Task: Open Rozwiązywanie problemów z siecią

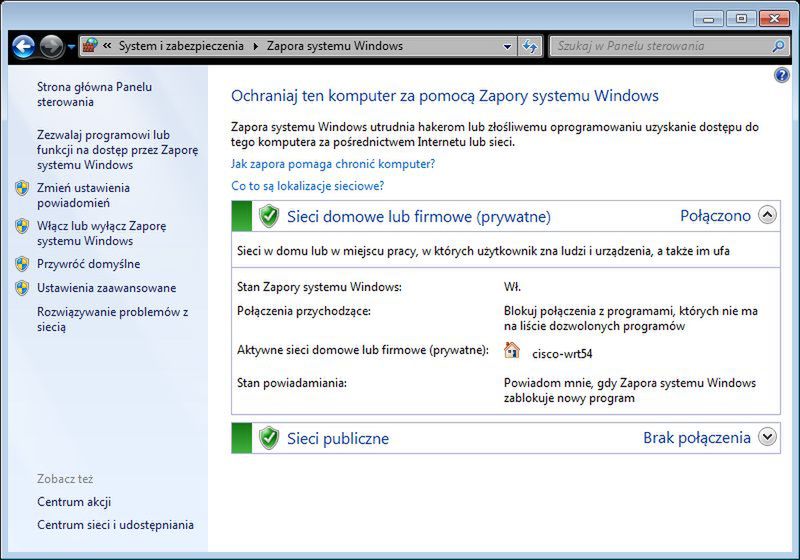Action: [112, 319]
